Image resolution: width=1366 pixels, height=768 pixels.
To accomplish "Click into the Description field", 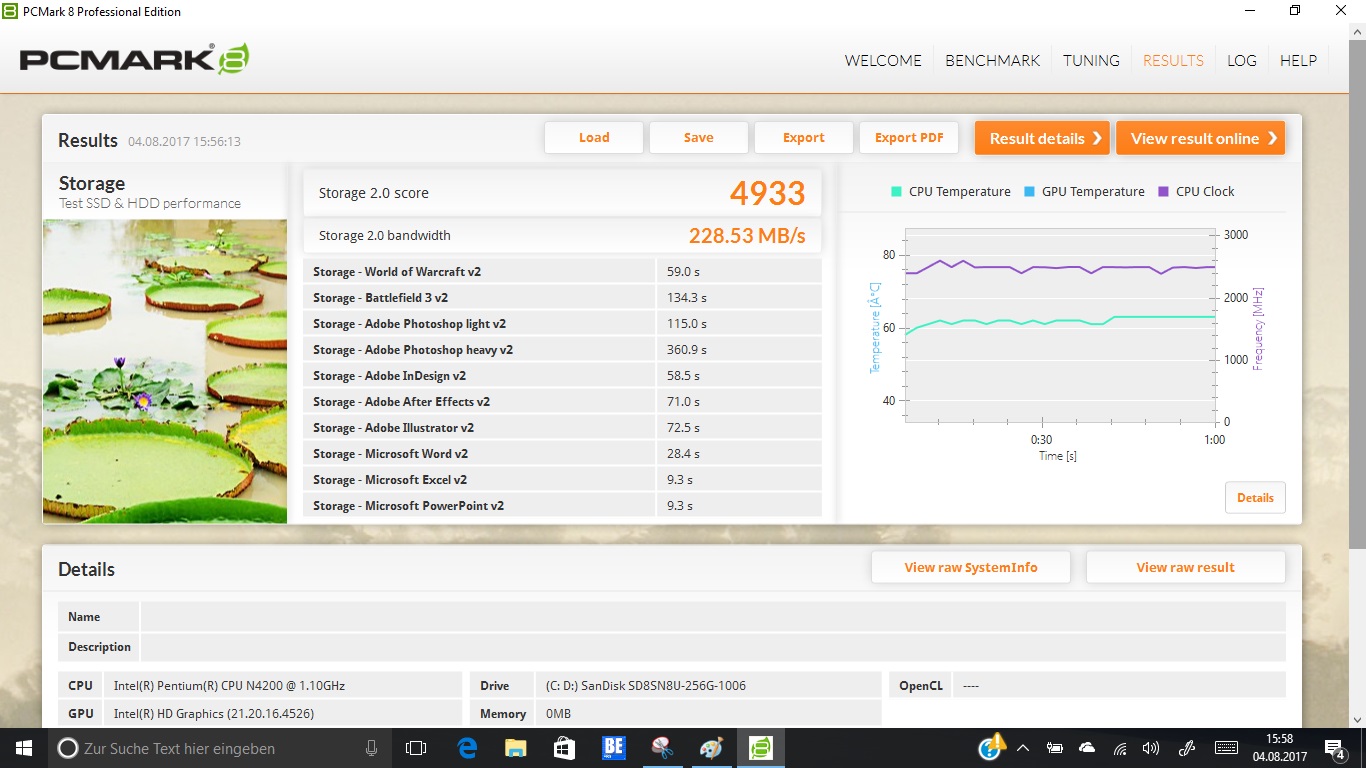I will pos(713,647).
